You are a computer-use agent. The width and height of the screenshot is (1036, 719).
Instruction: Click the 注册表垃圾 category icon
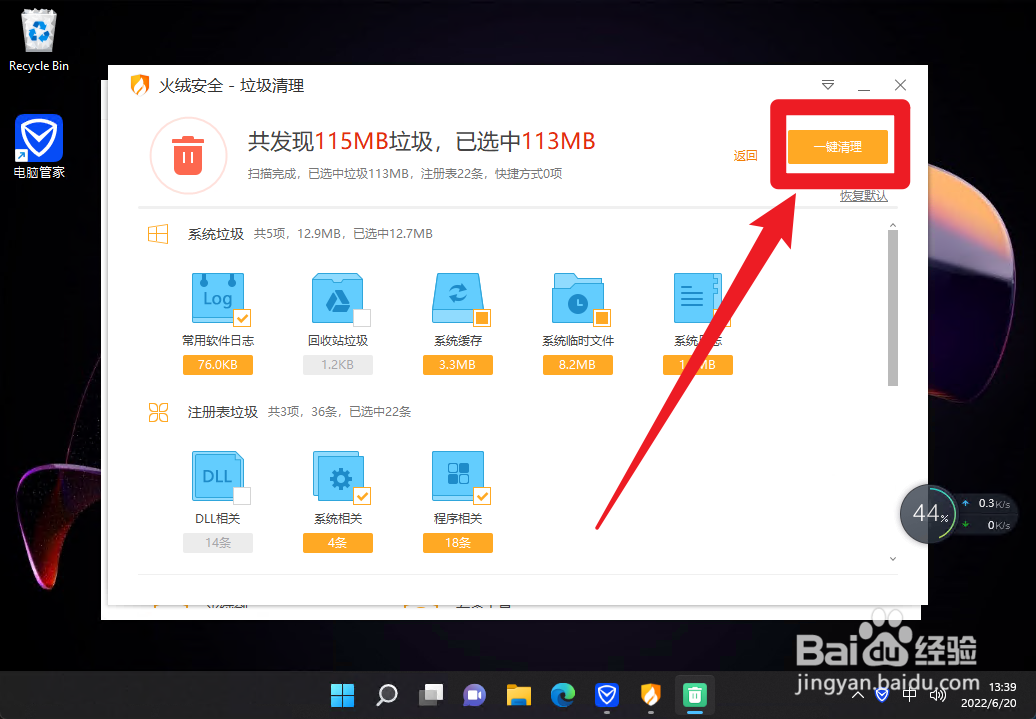(158, 412)
